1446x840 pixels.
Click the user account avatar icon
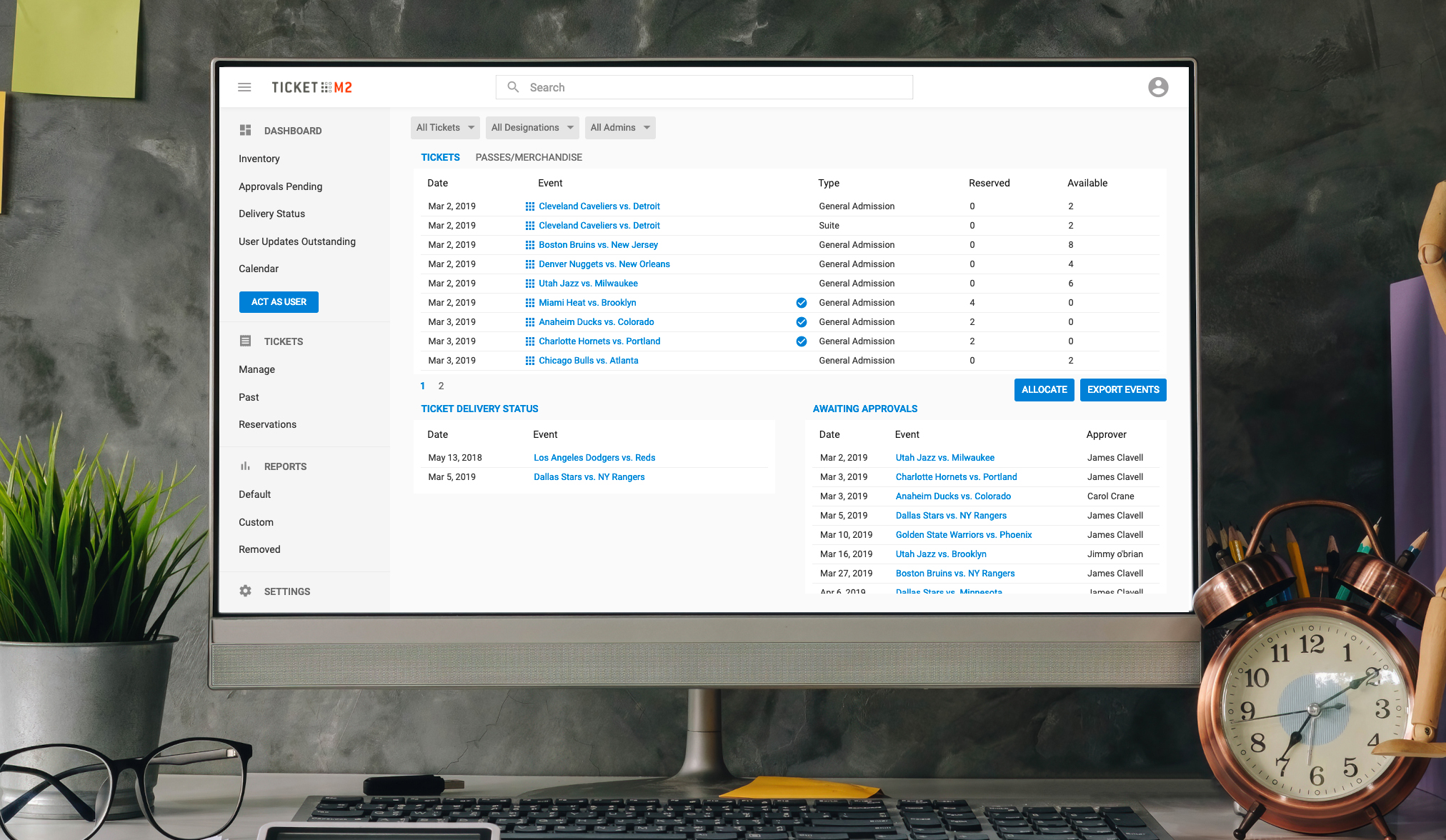[1157, 87]
